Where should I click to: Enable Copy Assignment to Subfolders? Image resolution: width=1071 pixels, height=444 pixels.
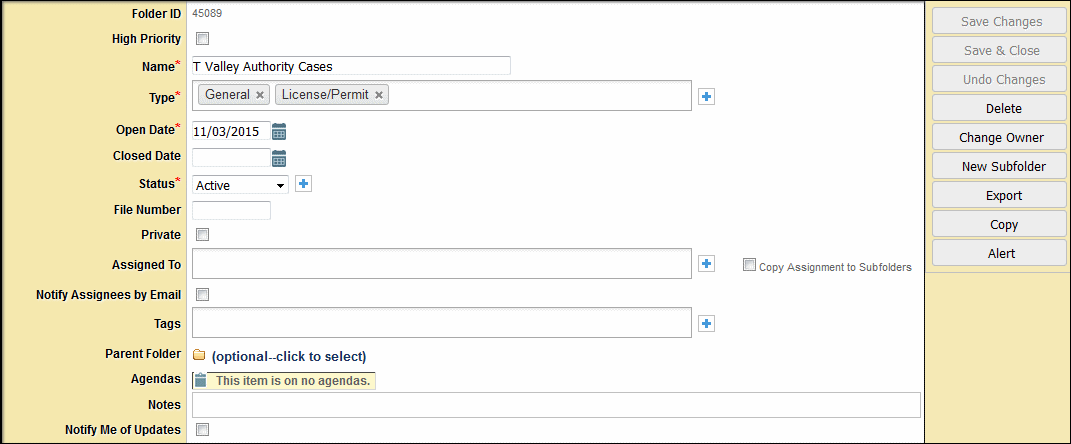click(749, 266)
